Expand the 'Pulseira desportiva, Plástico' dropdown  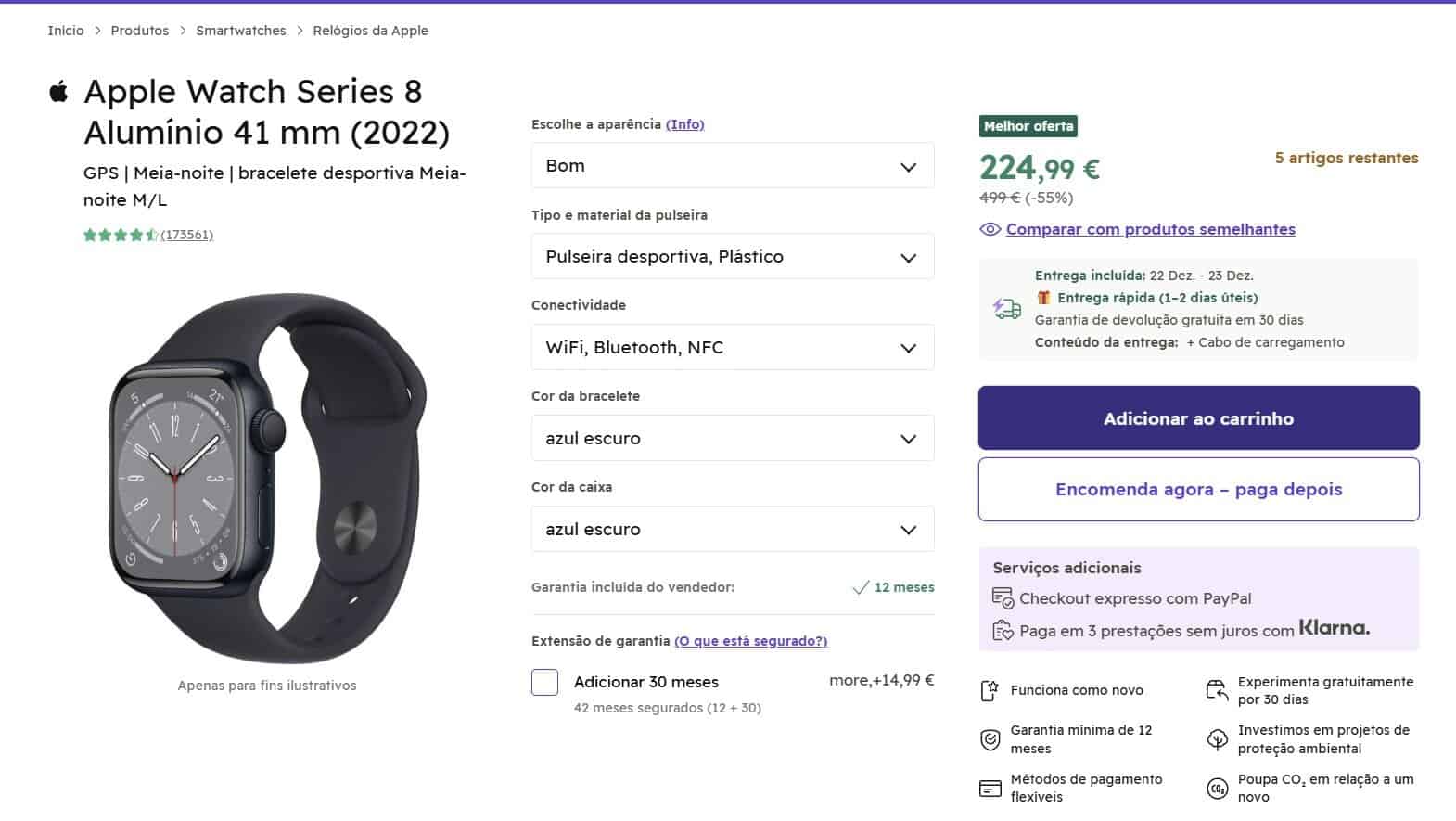732,257
